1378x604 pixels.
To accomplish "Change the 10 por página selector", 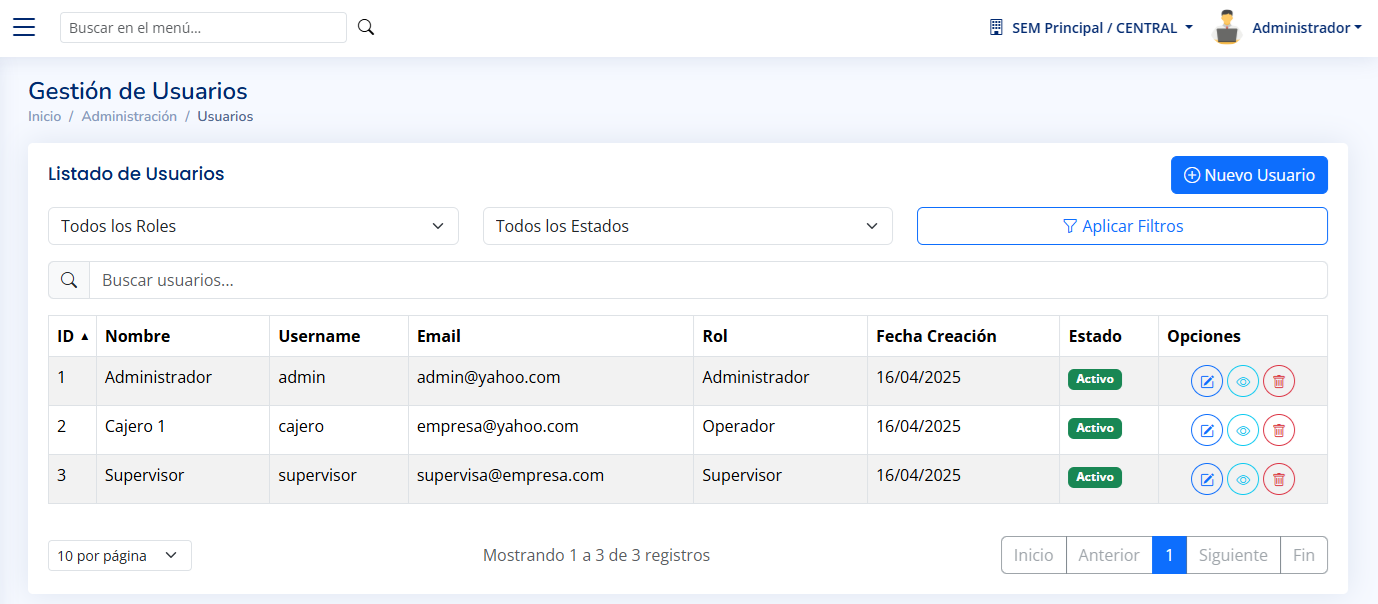I will 119,556.
